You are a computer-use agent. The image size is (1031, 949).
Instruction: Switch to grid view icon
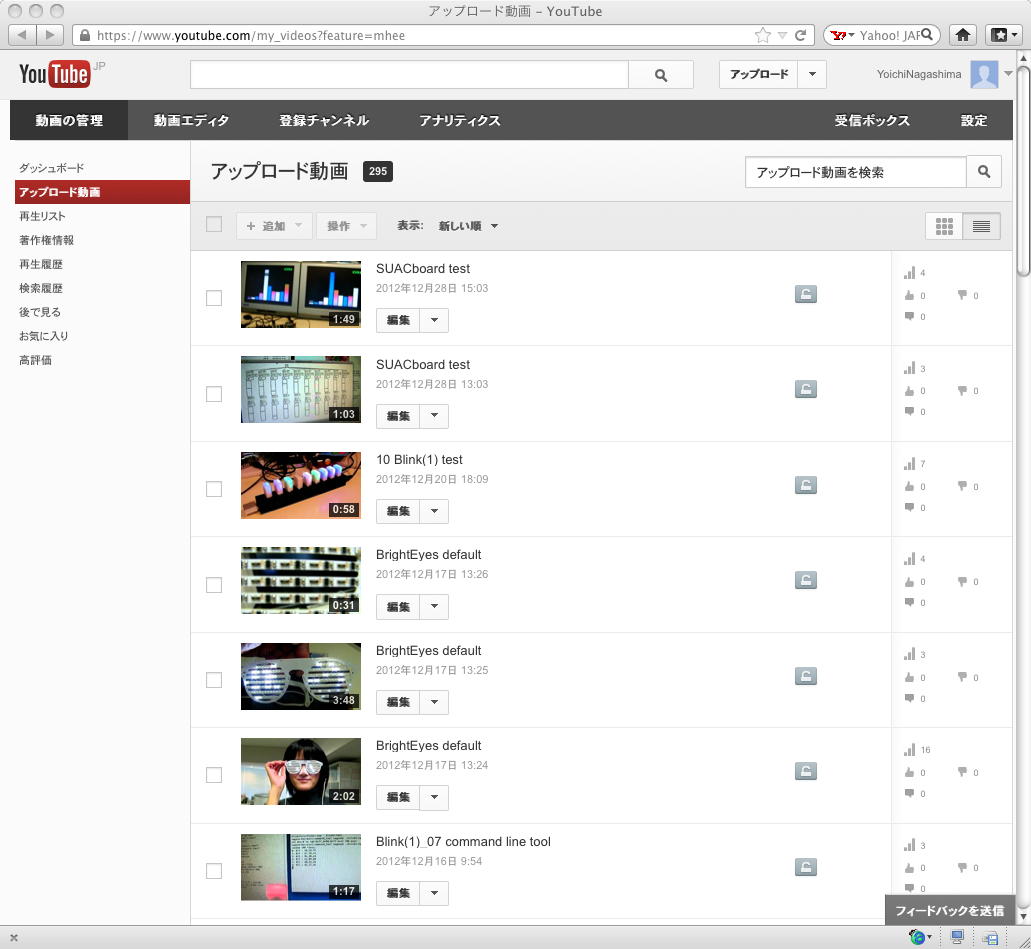[944, 226]
